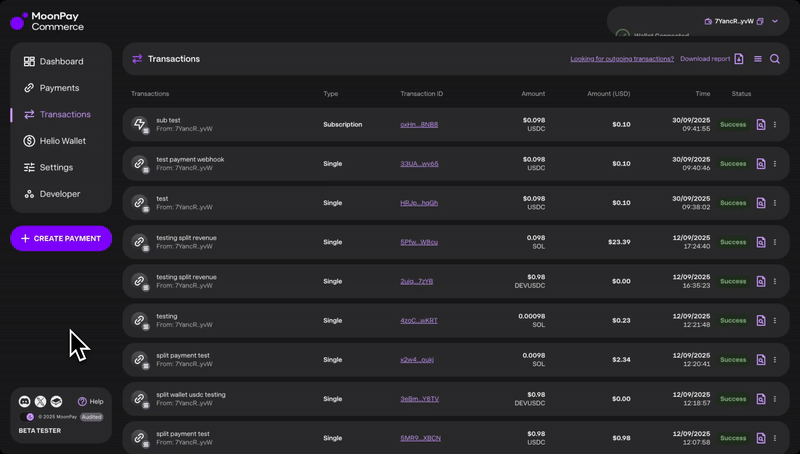View details icon for 09:38:02 'test' row

[x=761, y=203]
